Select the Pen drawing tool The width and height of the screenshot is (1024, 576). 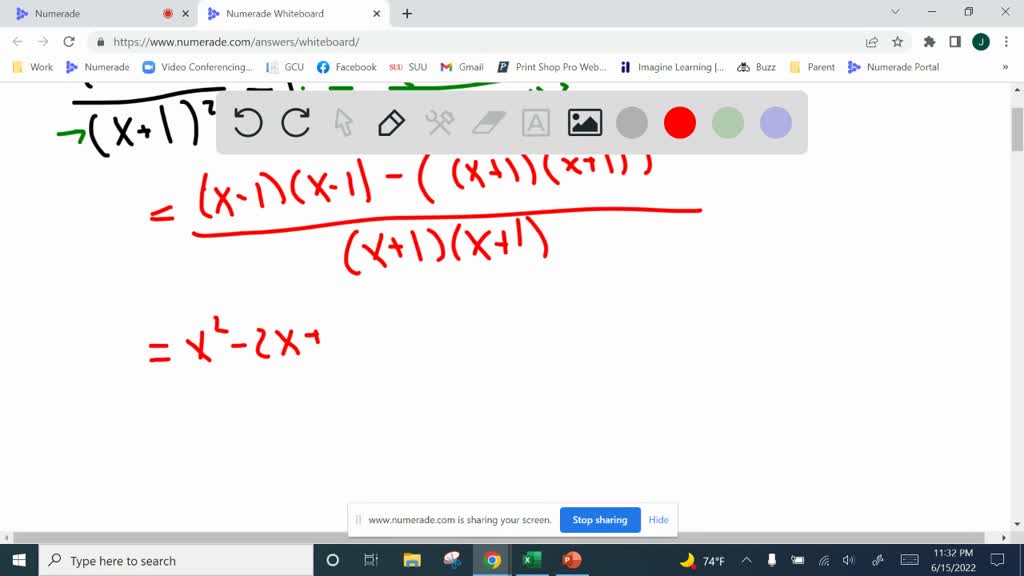(x=390, y=122)
